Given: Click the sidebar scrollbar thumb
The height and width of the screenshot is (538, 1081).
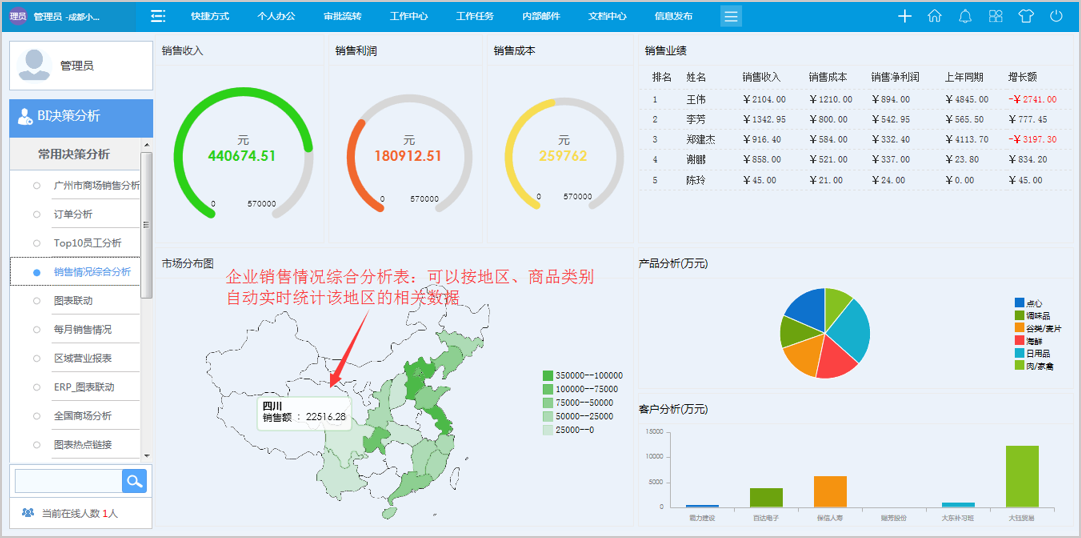Looking at the screenshot, I should click(146, 225).
